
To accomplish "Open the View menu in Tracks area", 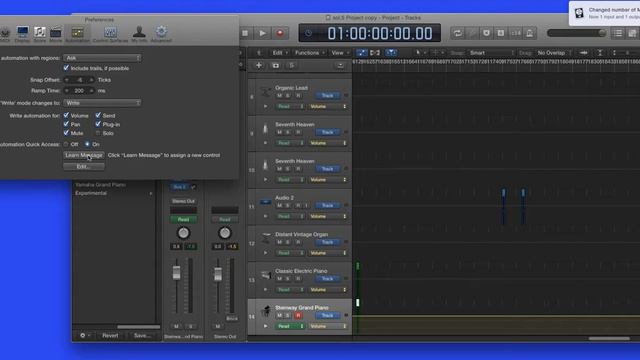I will tap(340, 53).
